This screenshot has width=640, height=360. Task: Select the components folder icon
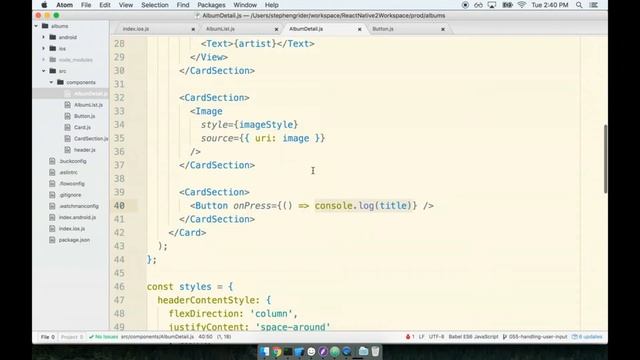[x=60, y=82]
